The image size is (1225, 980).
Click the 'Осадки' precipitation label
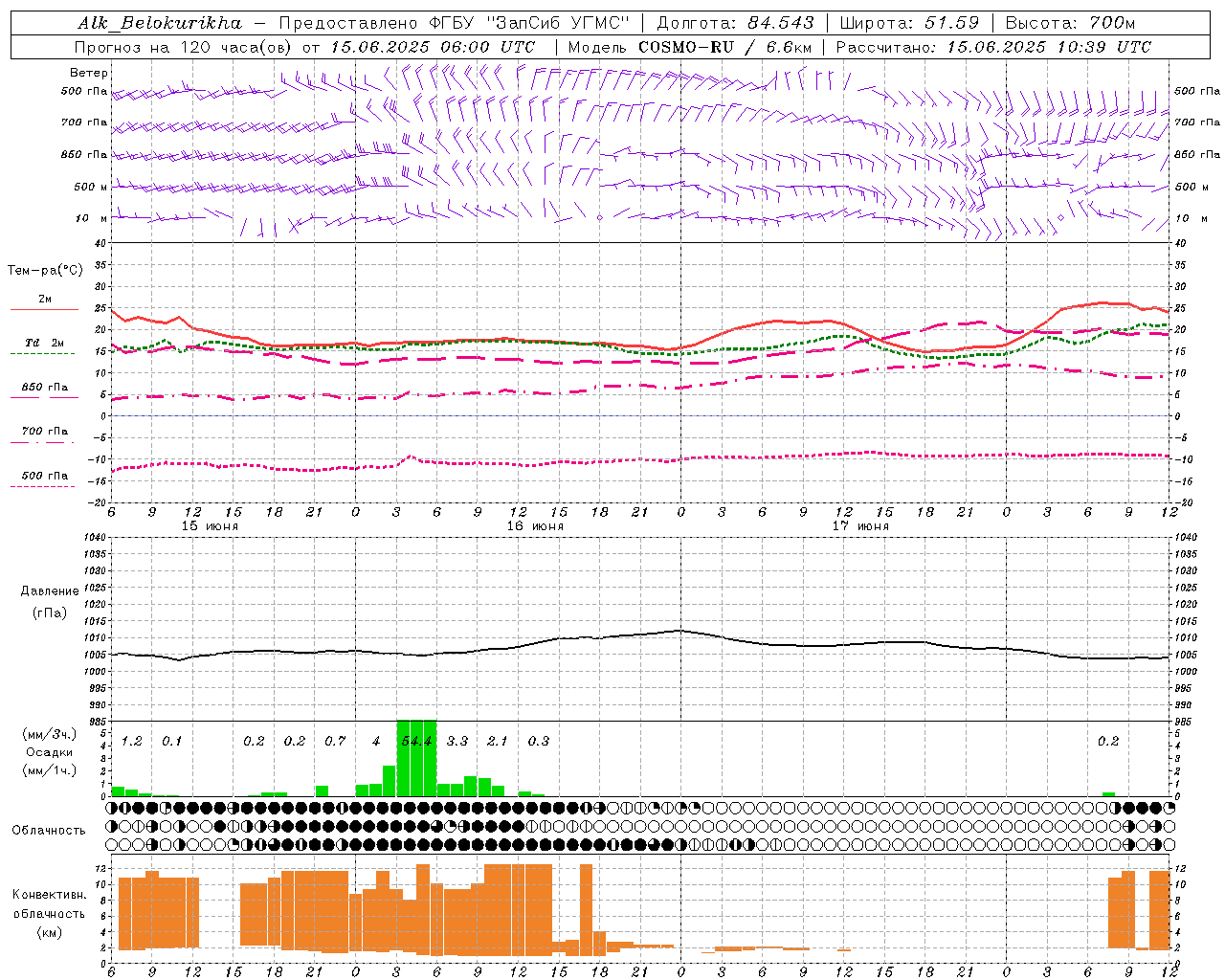point(49,752)
